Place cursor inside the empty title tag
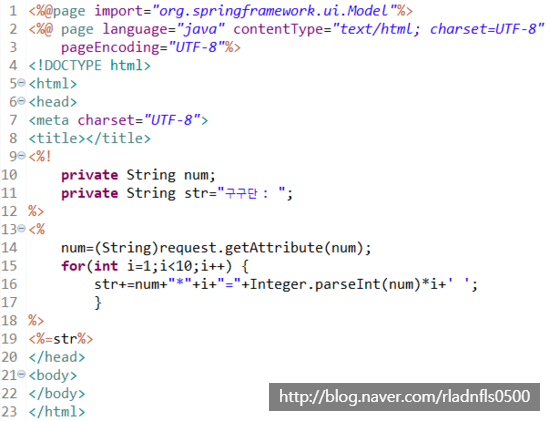This screenshot has height=421, width=550. [x=86, y=138]
